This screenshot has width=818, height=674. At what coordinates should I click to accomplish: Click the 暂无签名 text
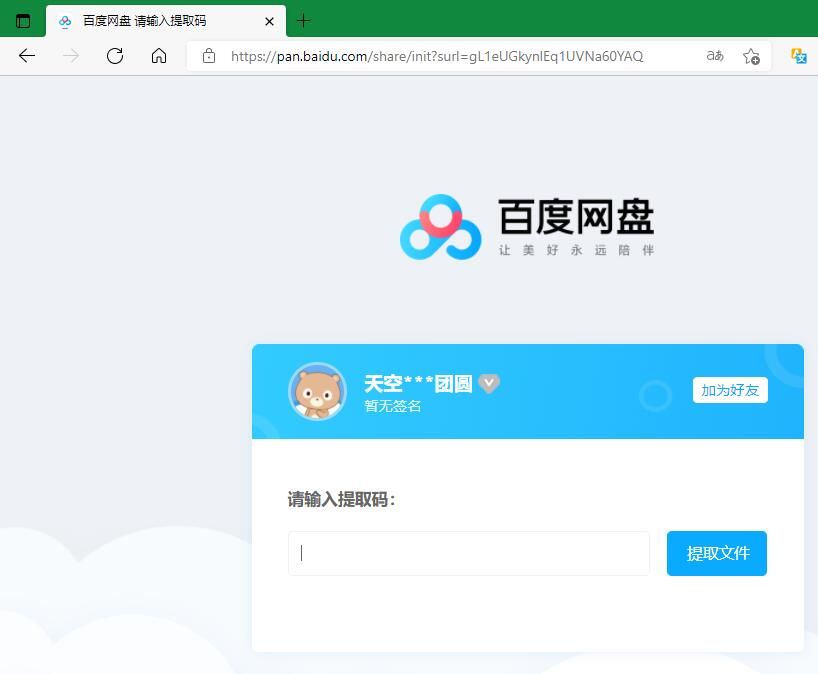pos(392,406)
